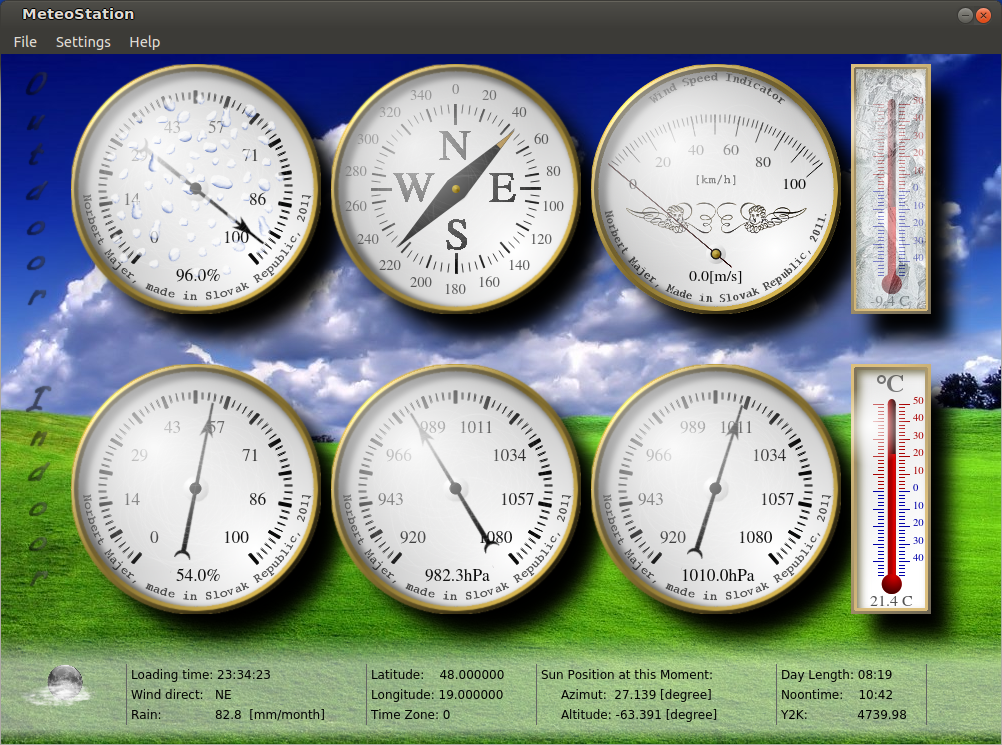Open the Help menu
The height and width of the screenshot is (745, 1002).
[144, 42]
